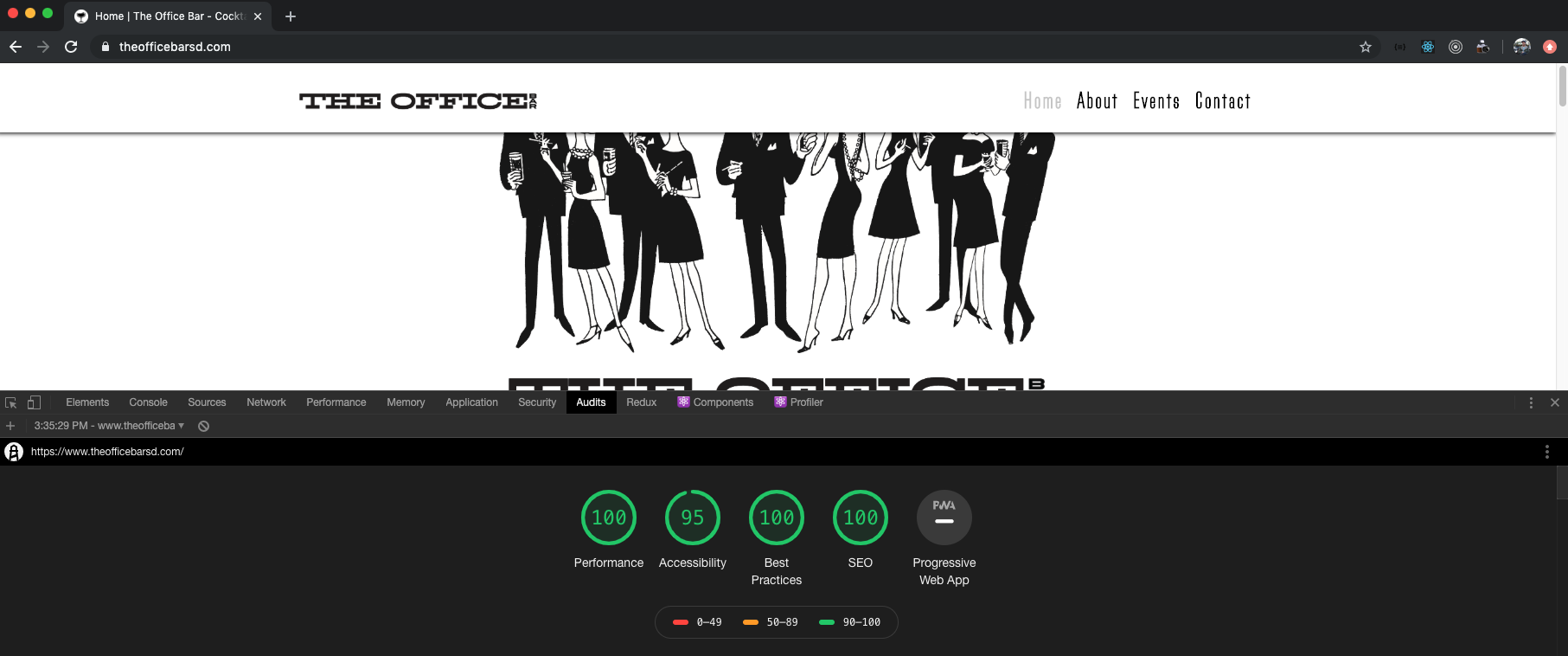Open the React Components tab

715,402
